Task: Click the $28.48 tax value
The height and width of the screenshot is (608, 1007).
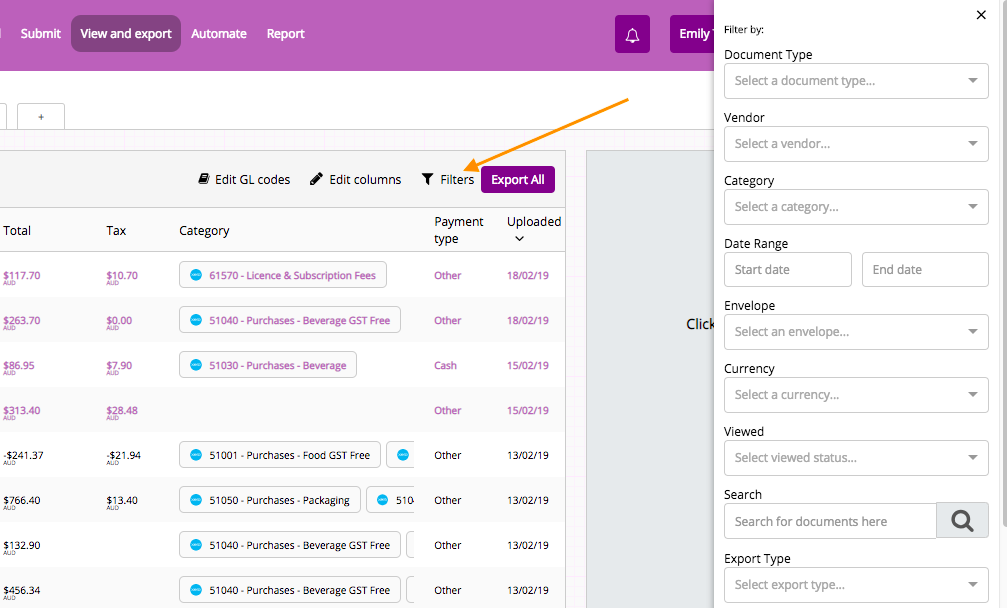Action: point(122,410)
